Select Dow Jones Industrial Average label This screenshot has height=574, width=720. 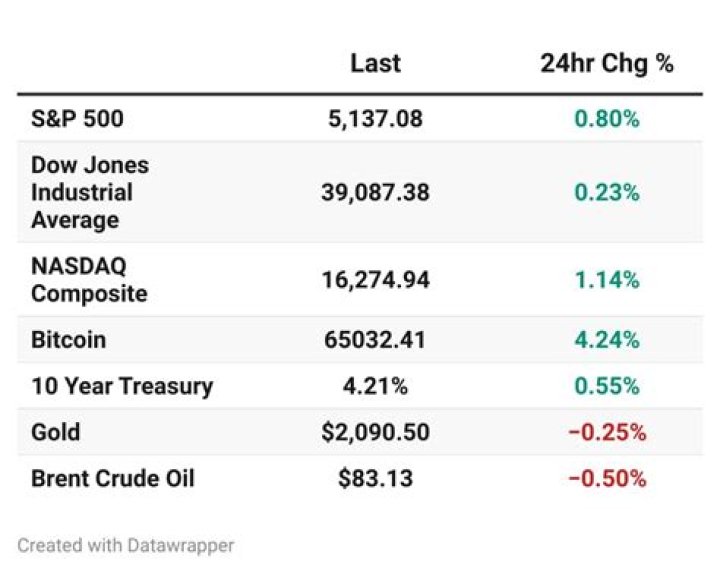coord(90,192)
